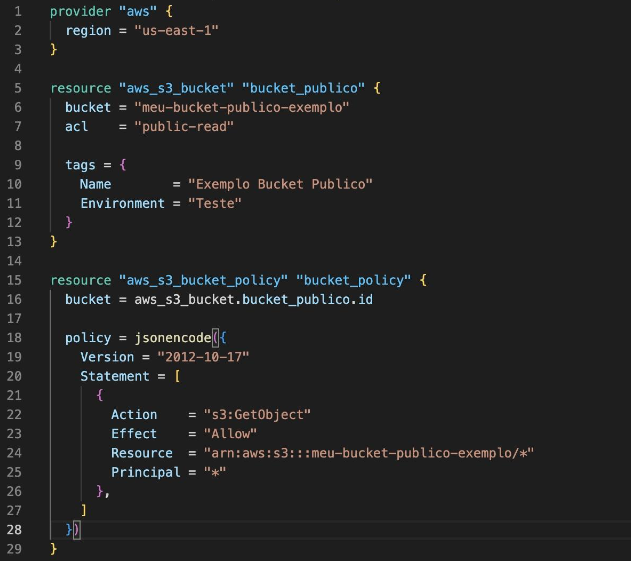
Task: Click the Resource ARN string on line 24
Action: click(x=369, y=453)
